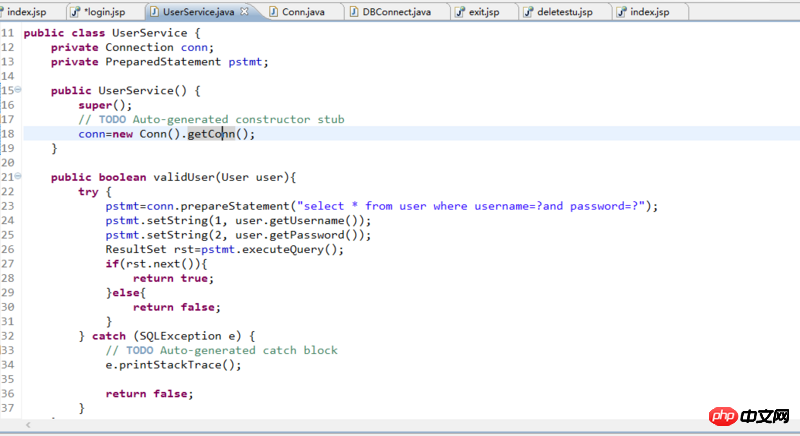Switch to the *login.jsp editor tab
800x436 pixels.
[x=105, y=11]
